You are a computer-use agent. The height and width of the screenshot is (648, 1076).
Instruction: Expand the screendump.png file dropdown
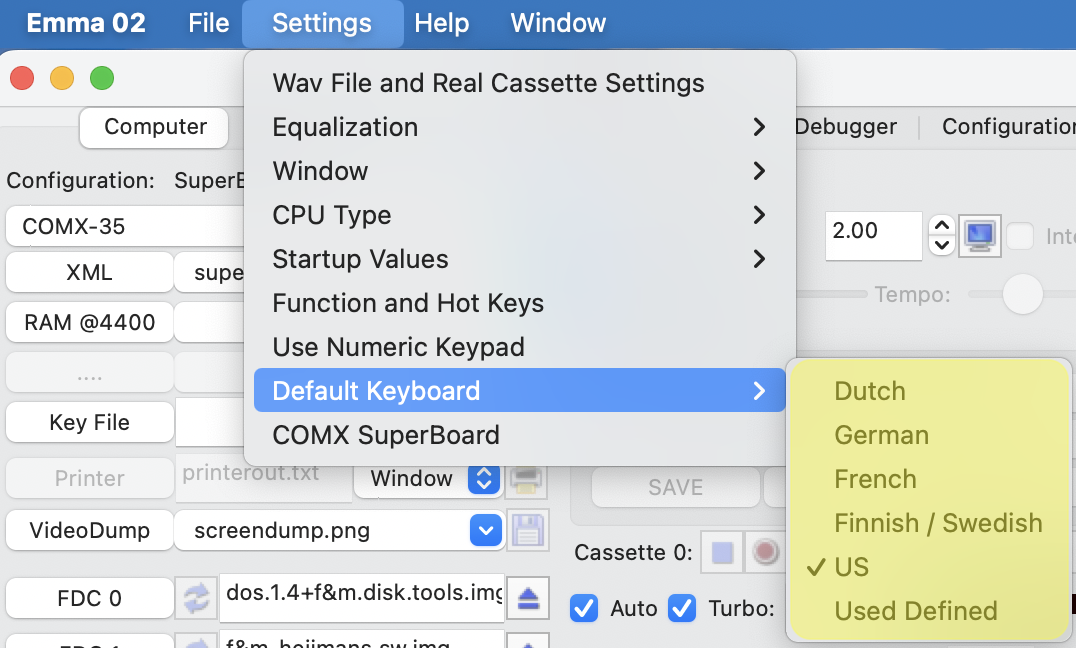(485, 530)
